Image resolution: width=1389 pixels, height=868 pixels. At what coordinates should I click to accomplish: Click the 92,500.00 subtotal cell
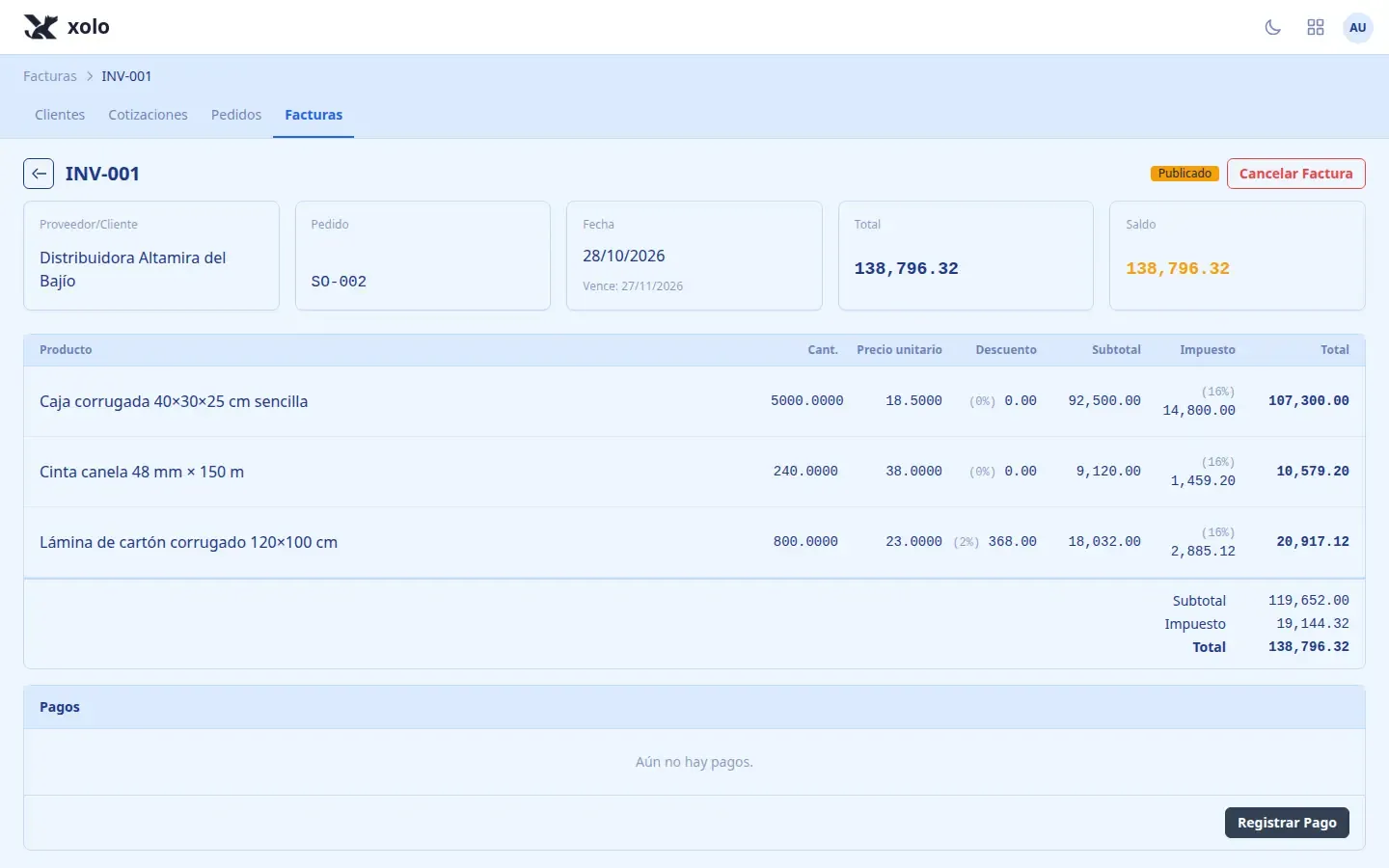[x=1104, y=400]
